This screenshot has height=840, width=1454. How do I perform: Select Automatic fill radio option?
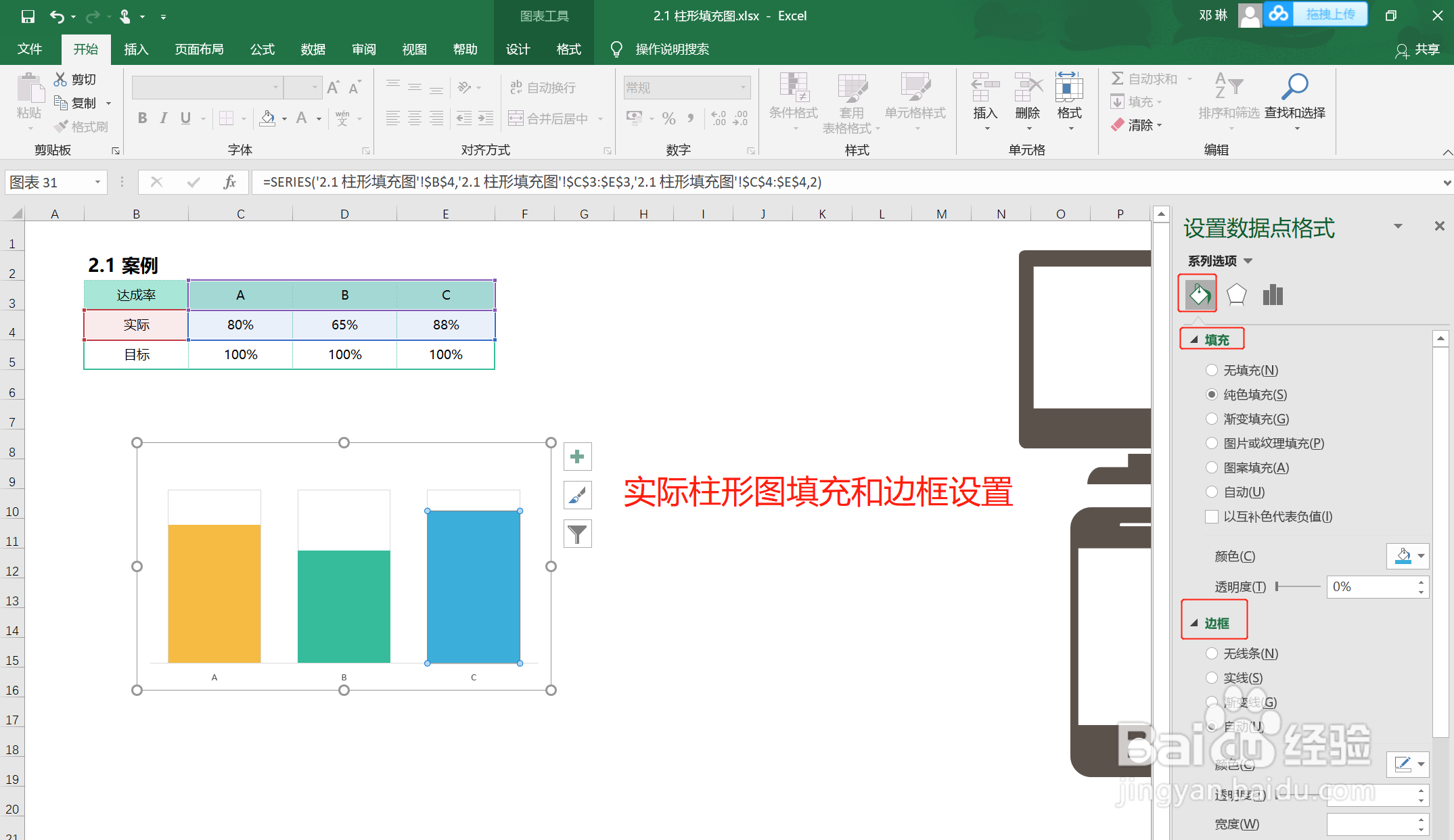coord(1211,492)
